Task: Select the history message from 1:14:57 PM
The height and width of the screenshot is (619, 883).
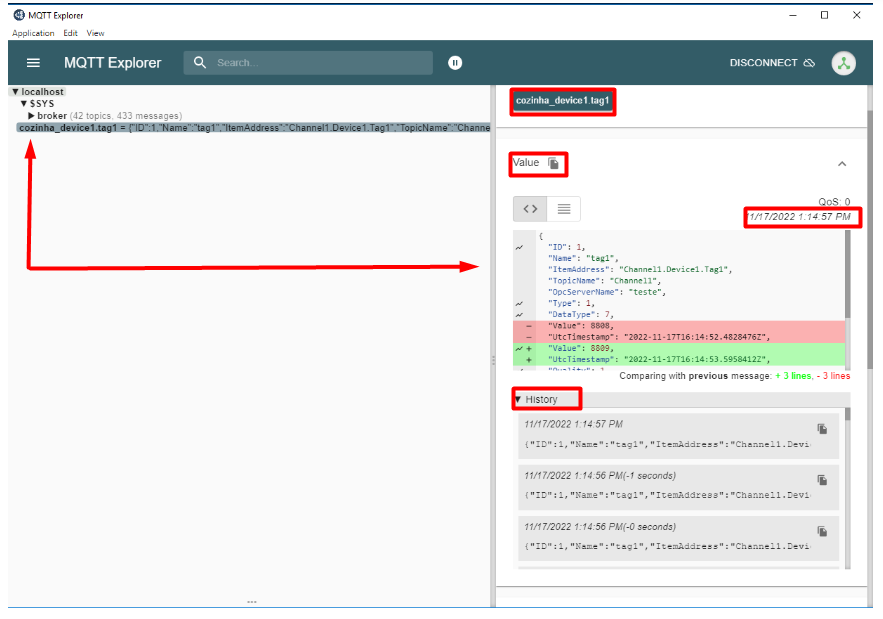Action: point(679,436)
